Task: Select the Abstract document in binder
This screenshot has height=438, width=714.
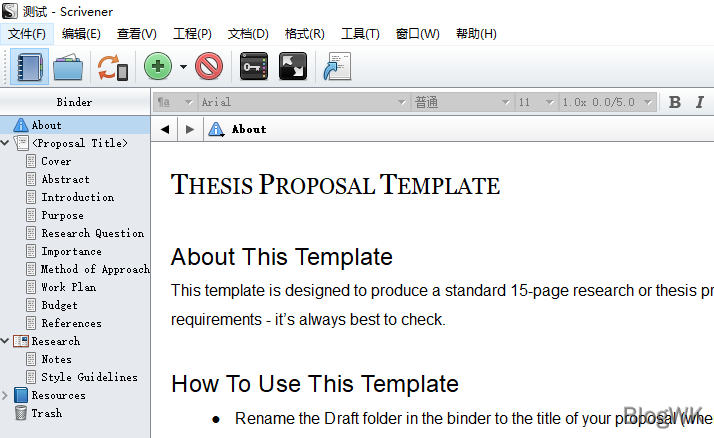Action: pyautogui.click(x=65, y=179)
